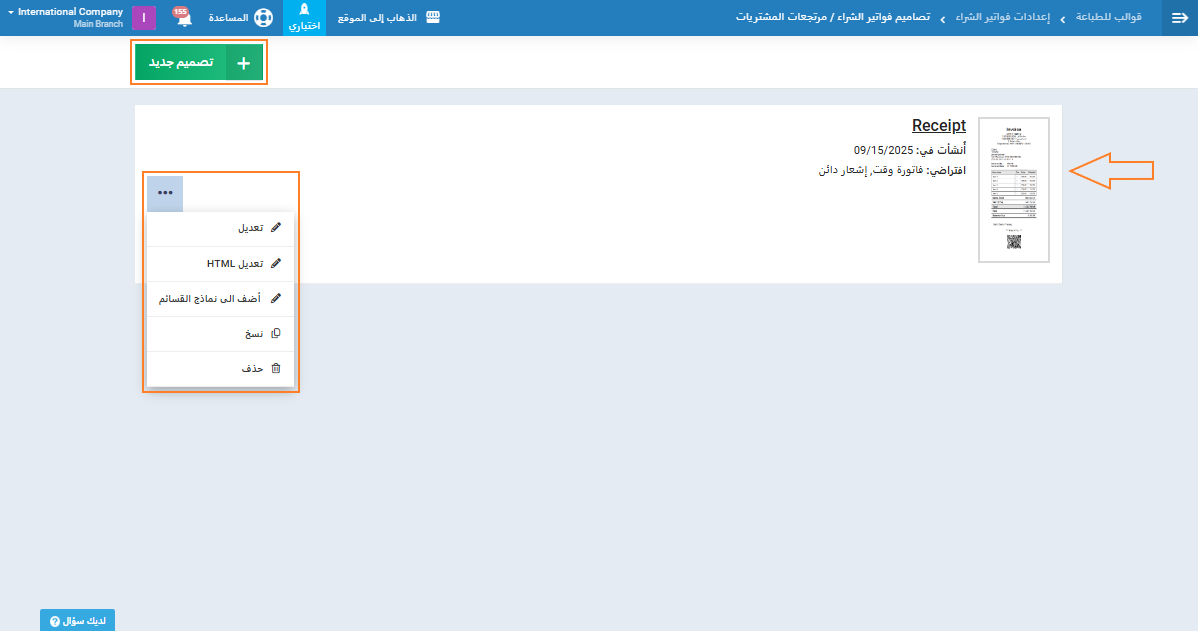This screenshot has width=1198, height=631.
Task: Click the trash icon next to حذف
Action: coord(276,369)
